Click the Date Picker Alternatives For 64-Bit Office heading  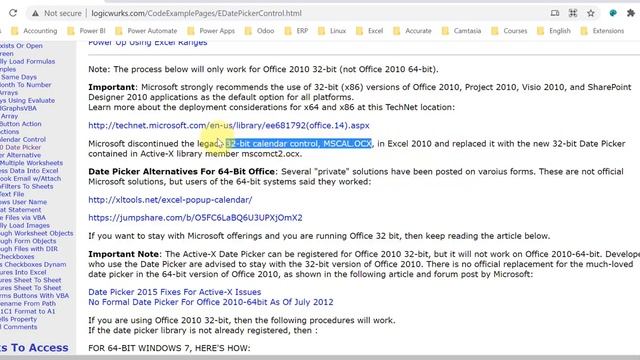(x=181, y=171)
